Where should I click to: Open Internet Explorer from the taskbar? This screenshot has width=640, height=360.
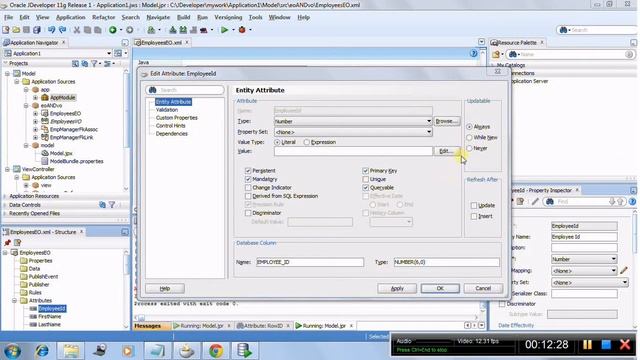(42, 351)
